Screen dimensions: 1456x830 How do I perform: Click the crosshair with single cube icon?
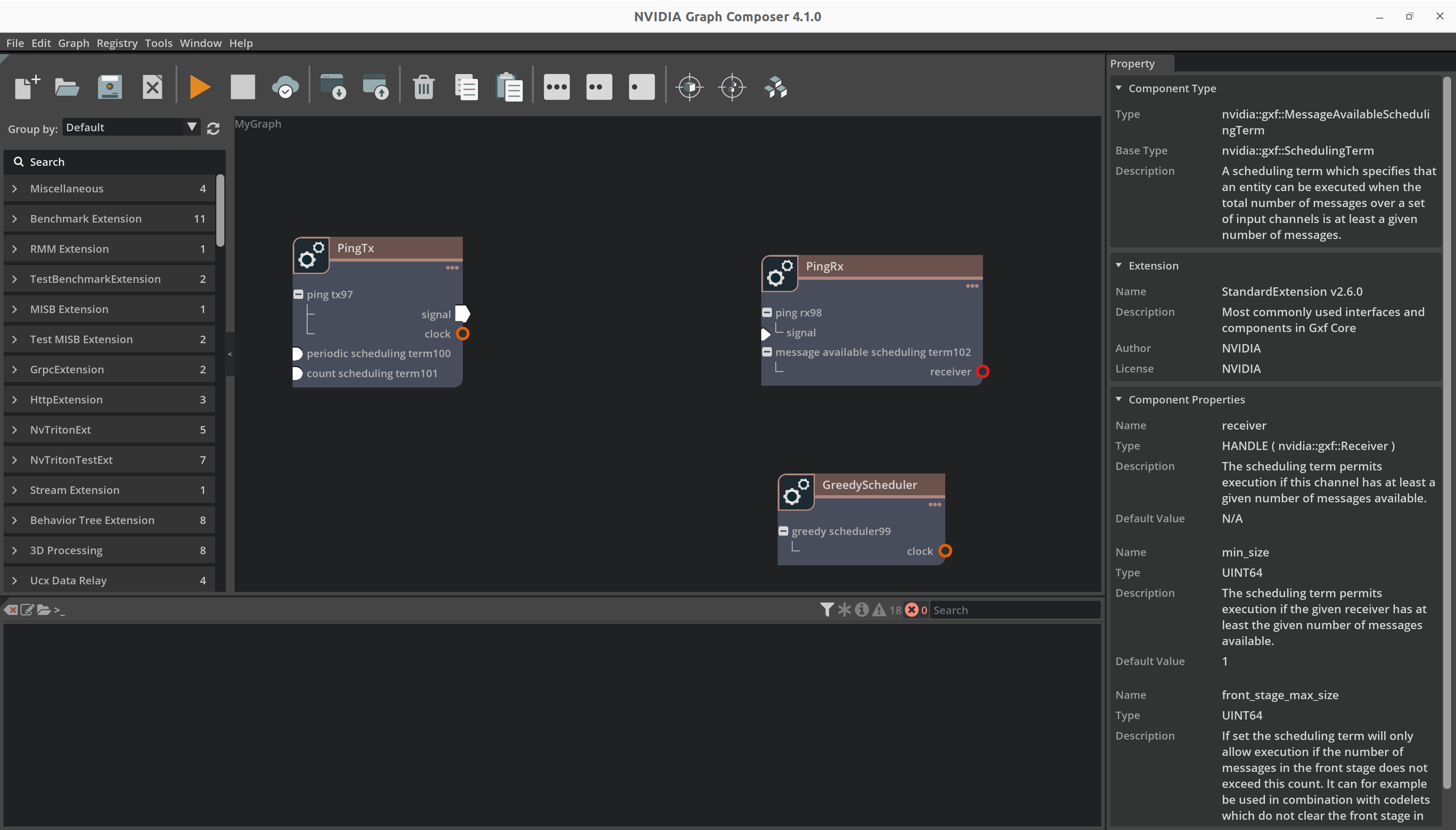click(689, 87)
